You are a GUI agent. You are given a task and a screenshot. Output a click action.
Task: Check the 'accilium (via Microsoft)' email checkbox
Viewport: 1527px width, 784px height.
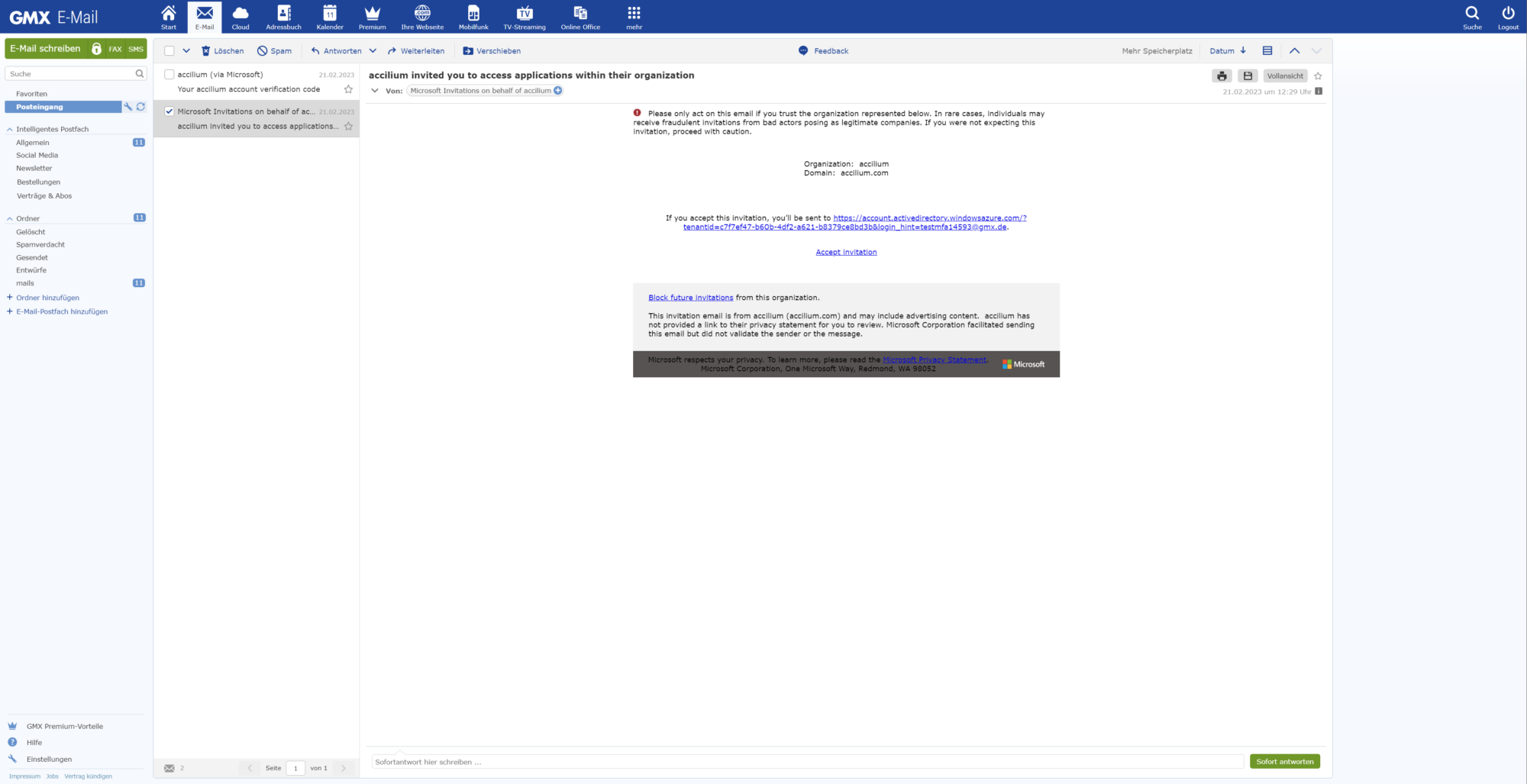tap(169, 75)
